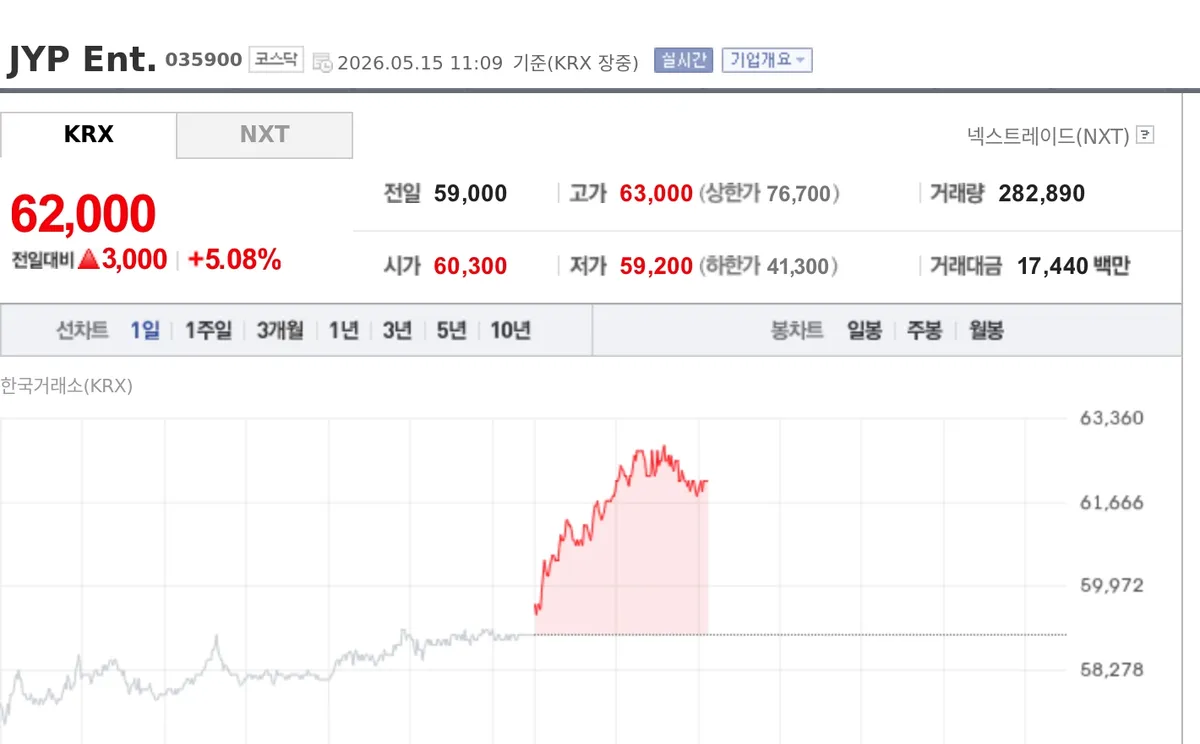Open the 주봉 weekly candle chart
The height and width of the screenshot is (744, 1200).
click(925, 331)
